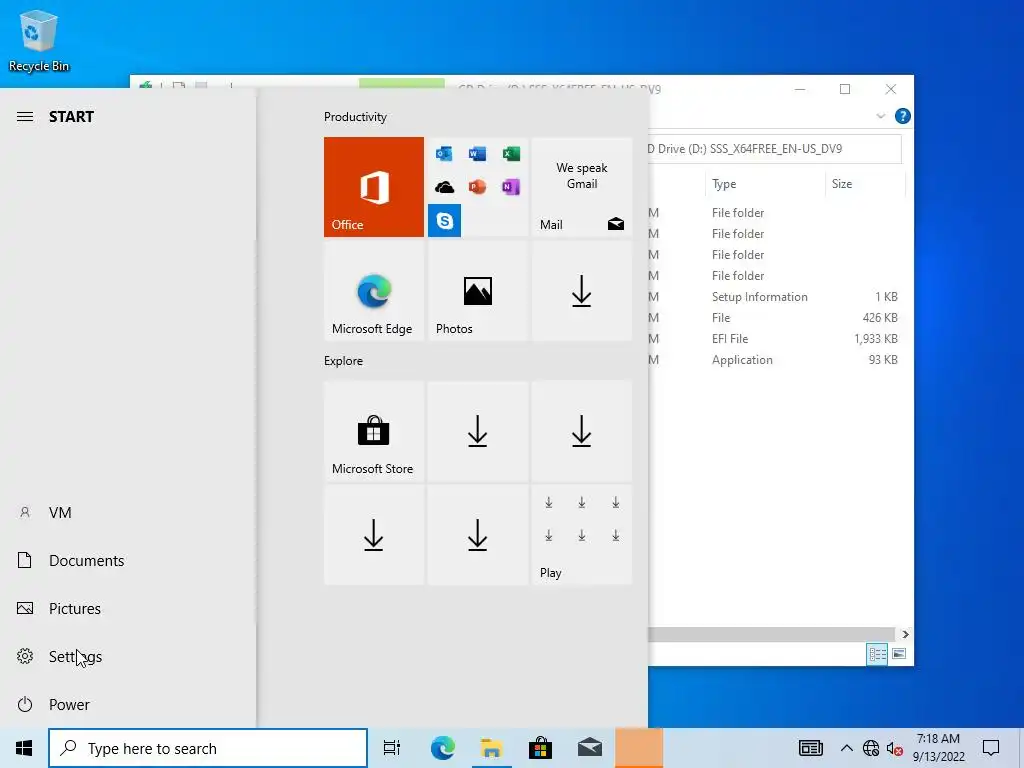1024x768 pixels.
Task: Click the right arrow of the horizontal scrollbar
Action: pyautogui.click(x=905, y=634)
